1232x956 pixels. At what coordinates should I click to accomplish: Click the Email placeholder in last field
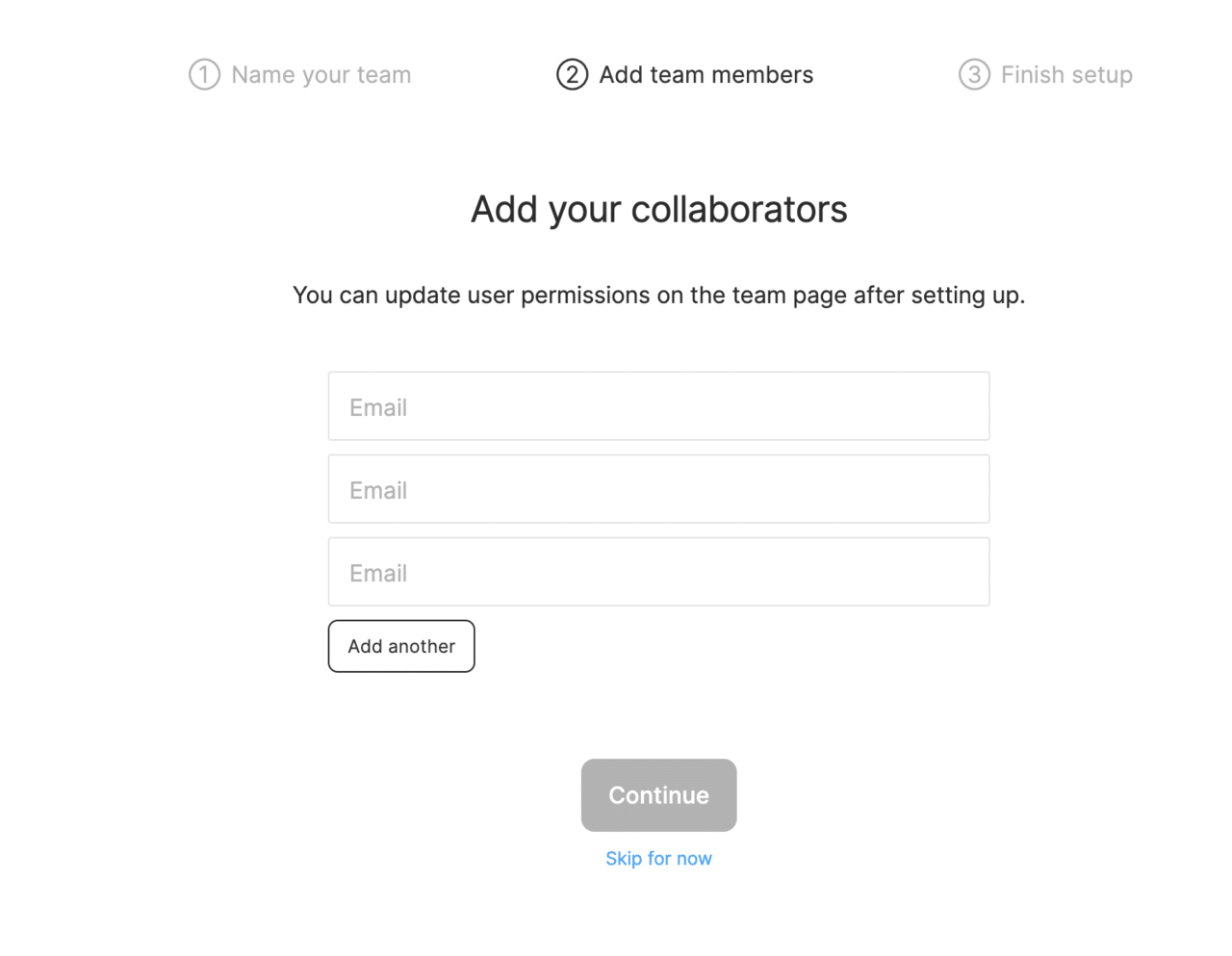coord(378,573)
